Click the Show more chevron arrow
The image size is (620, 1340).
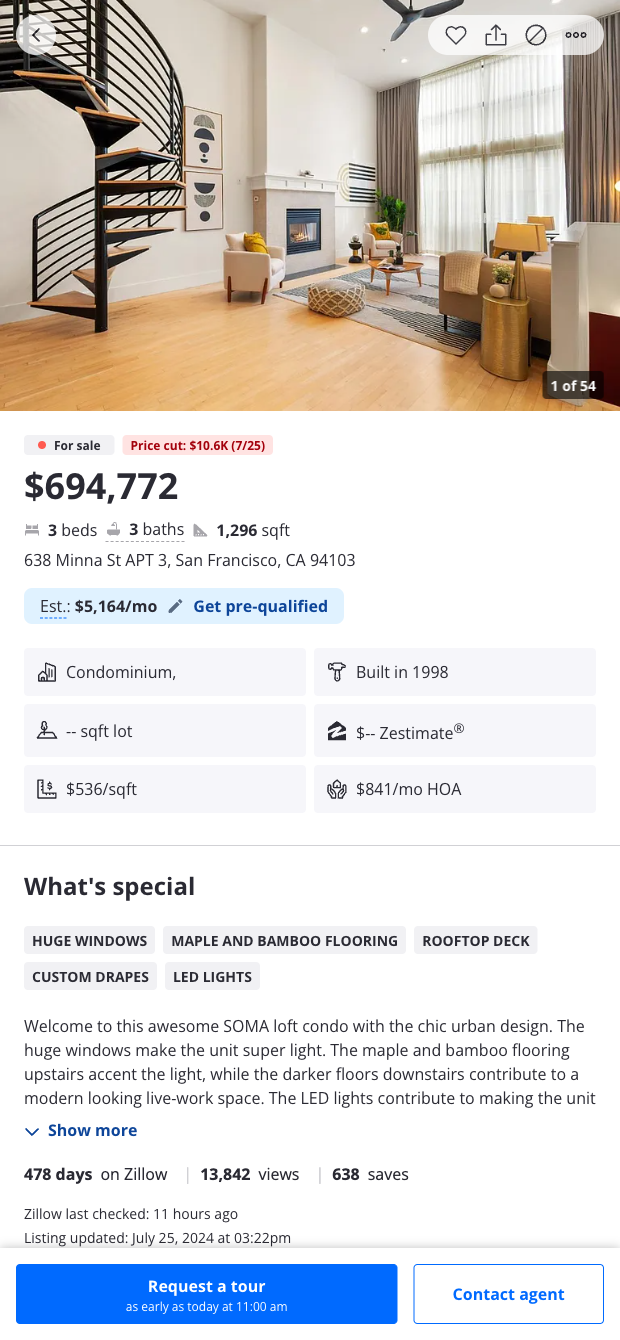pyautogui.click(x=32, y=1131)
